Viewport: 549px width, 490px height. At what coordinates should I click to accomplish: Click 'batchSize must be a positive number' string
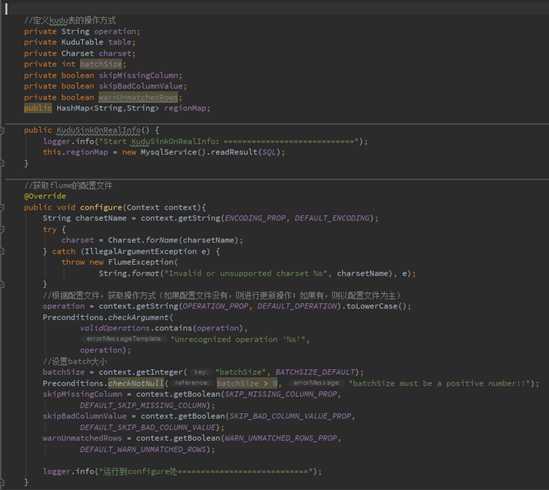point(440,384)
